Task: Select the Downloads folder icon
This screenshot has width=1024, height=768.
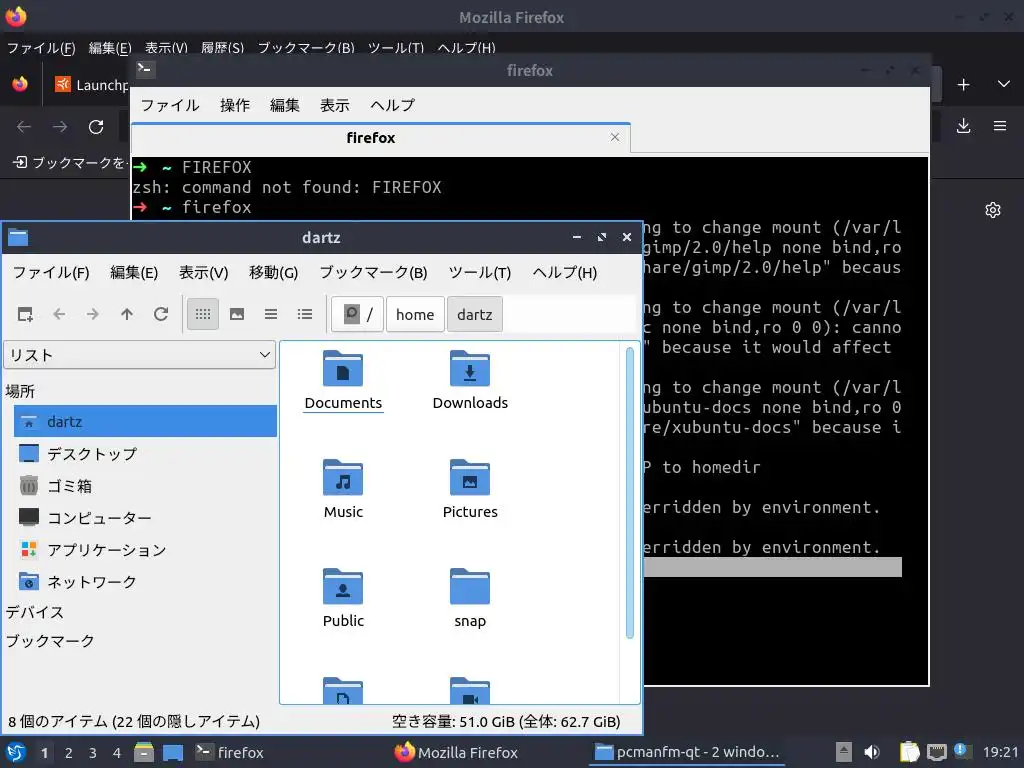Action: 470,370
